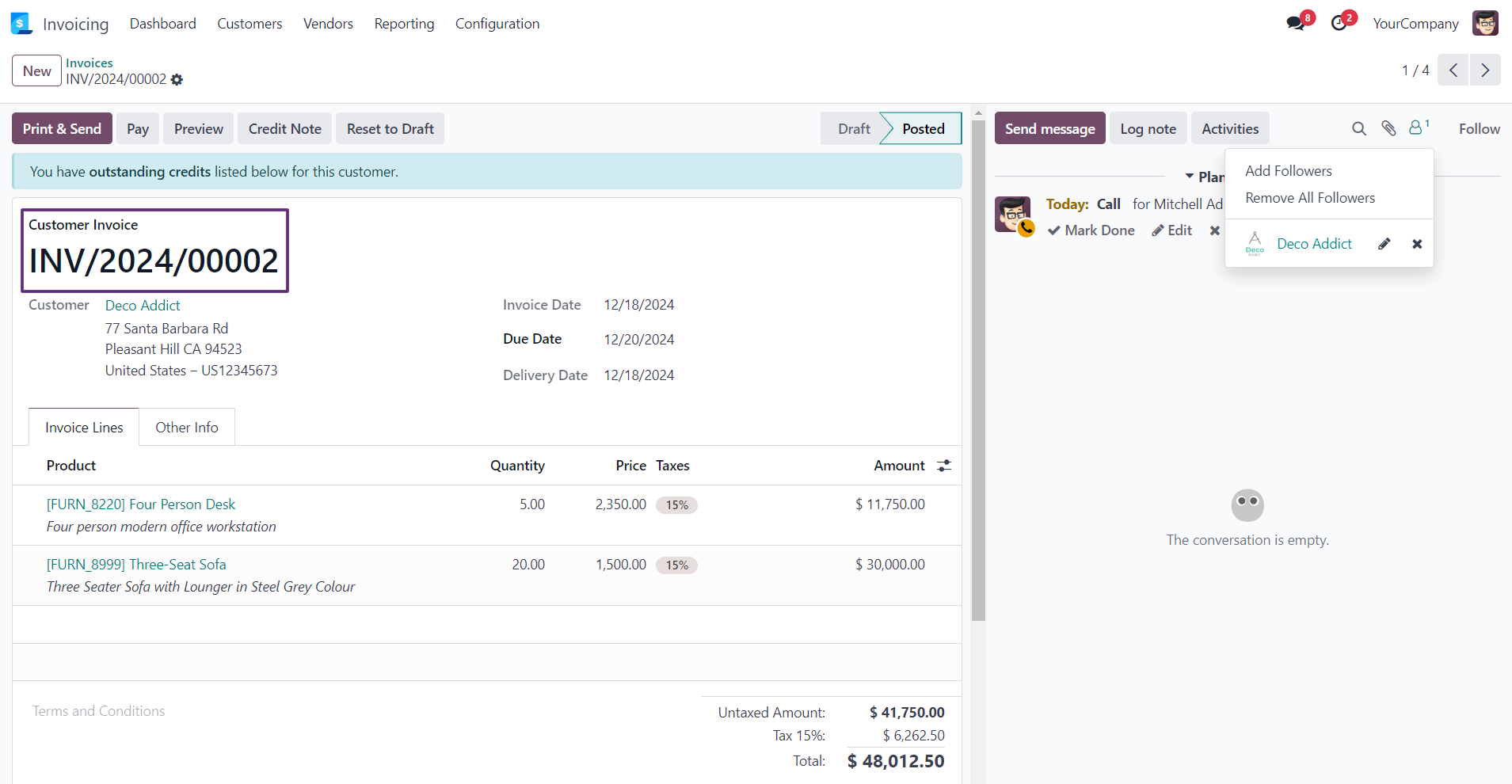
Task: Toggle the followers list icon
Action: (1419, 127)
